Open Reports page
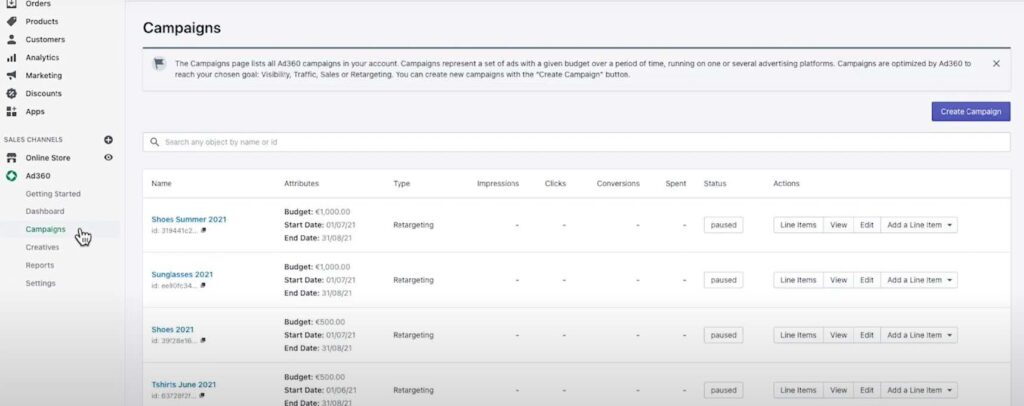 pos(40,265)
